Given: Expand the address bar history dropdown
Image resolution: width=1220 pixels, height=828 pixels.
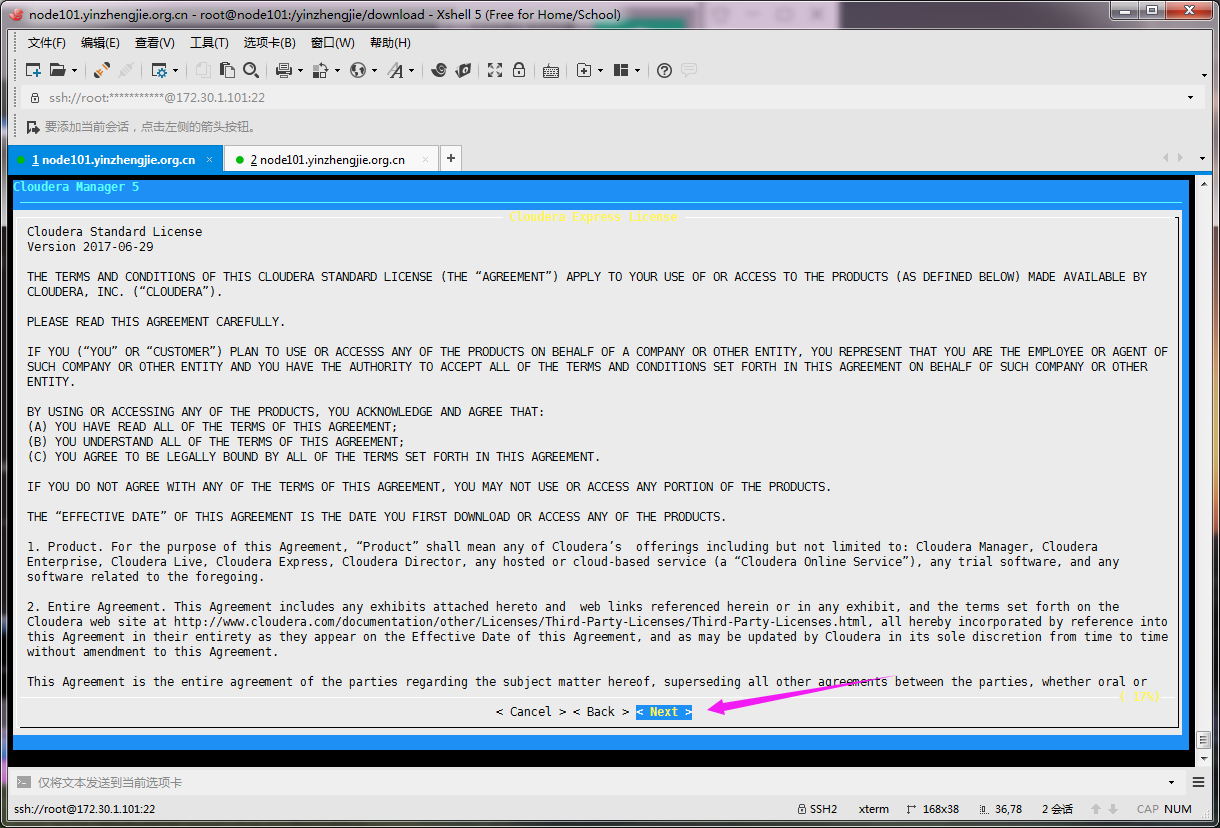Looking at the screenshot, I should click(1190, 98).
